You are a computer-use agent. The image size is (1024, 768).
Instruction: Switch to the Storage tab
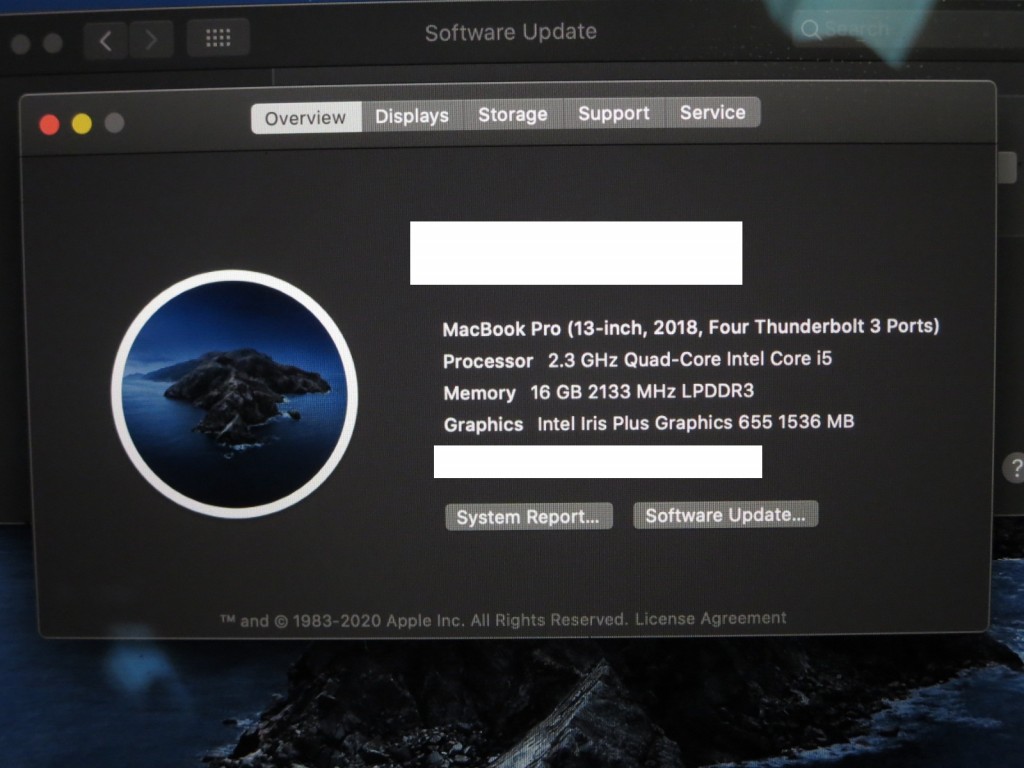[513, 115]
